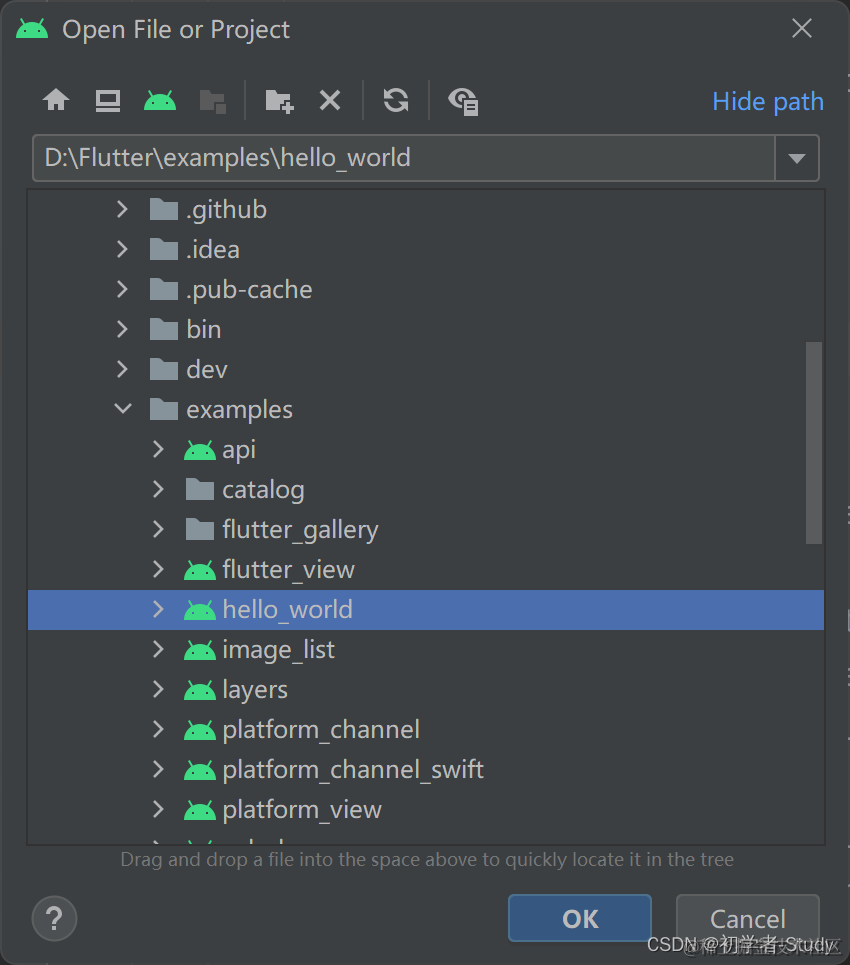Select the flutter_gallery entry text
This screenshot has height=965, width=850.
[300, 531]
